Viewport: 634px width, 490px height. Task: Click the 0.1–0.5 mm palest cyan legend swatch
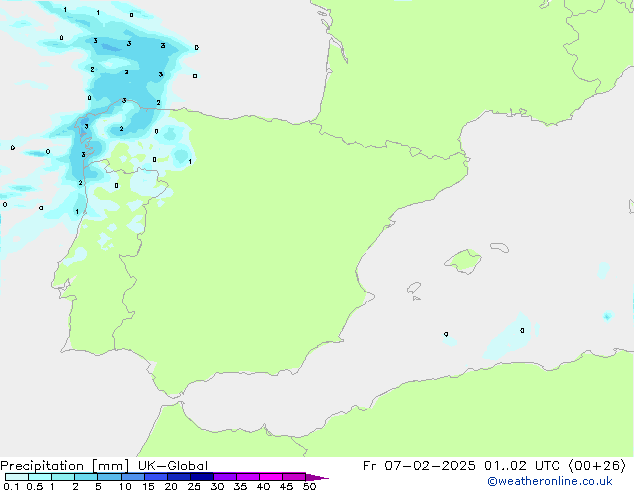pos(17,477)
